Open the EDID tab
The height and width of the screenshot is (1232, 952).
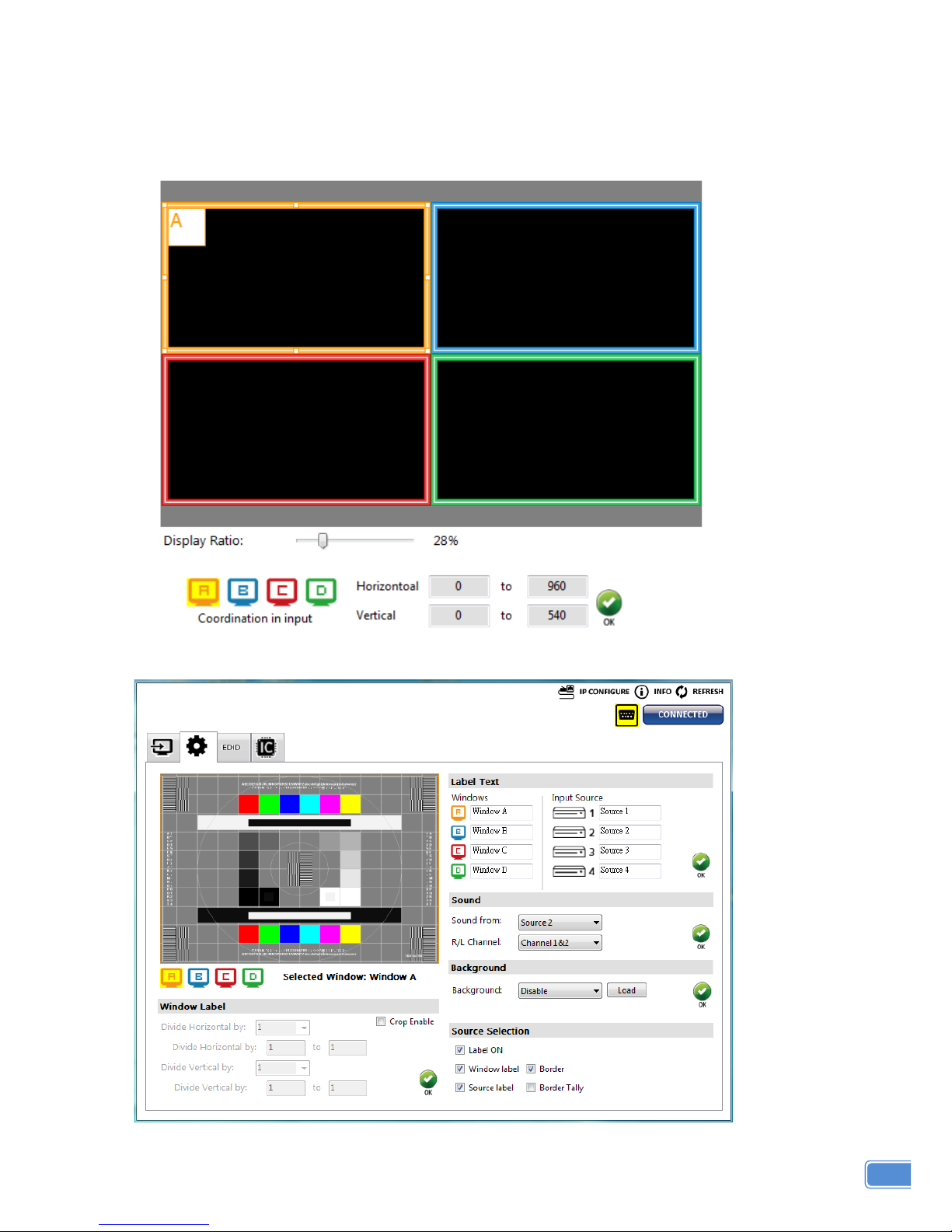coord(232,747)
